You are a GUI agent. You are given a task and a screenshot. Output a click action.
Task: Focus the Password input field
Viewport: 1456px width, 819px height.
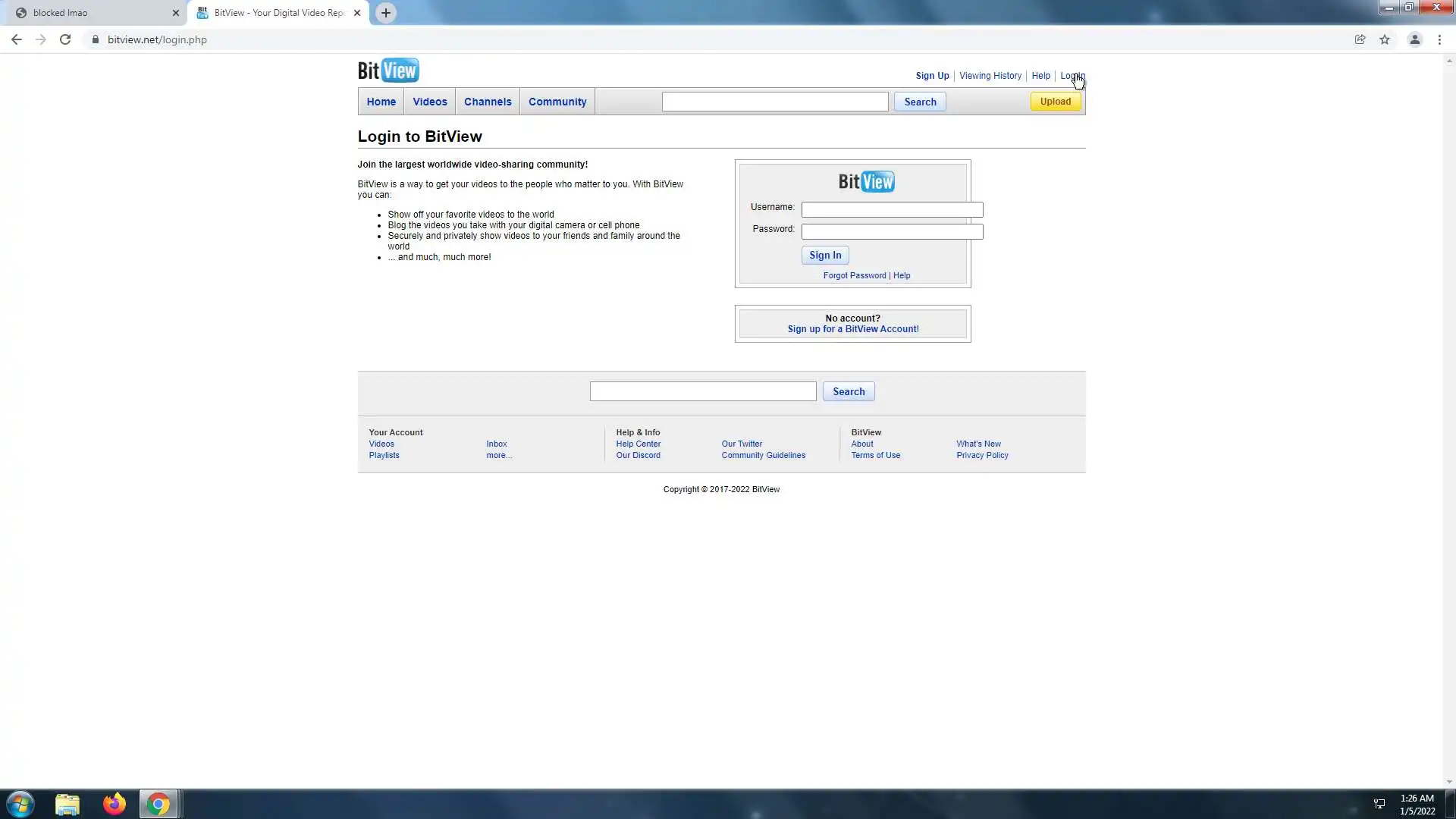click(x=892, y=231)
